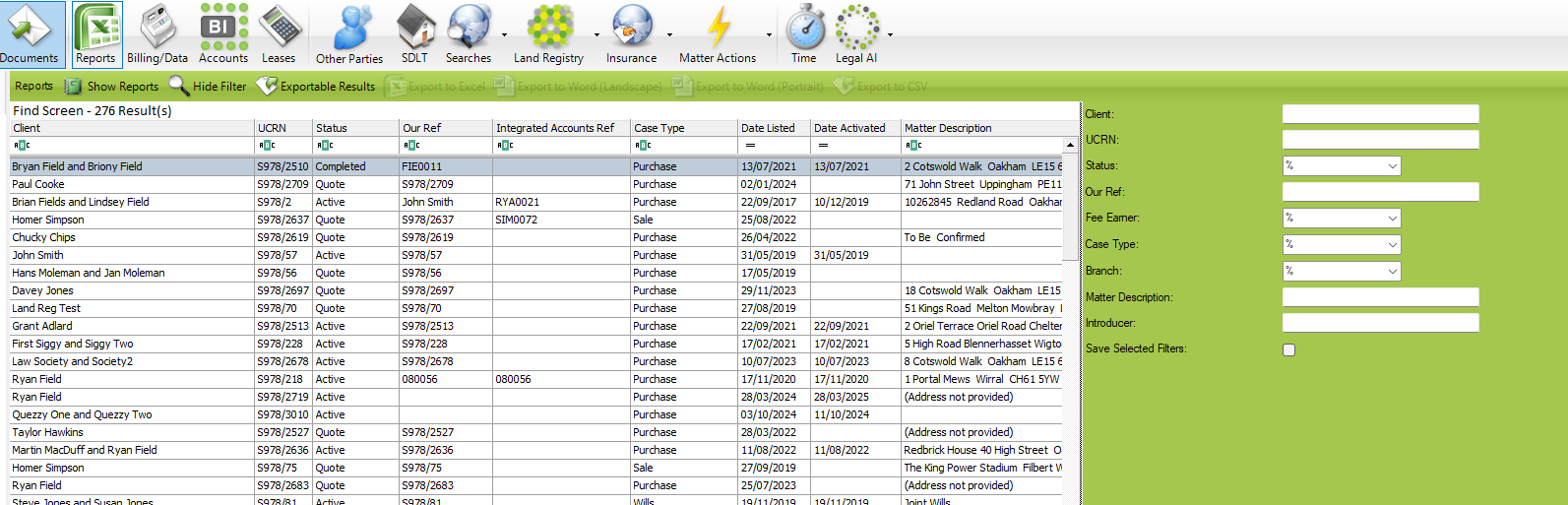Sort by the Date Listed column header
Screen dimensions: 1568x505
click(773, 128)
